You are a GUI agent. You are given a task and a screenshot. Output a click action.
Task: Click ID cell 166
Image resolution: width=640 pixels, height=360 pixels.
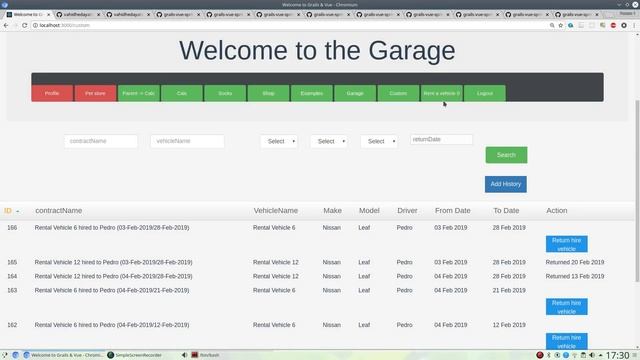click(12, 228)
